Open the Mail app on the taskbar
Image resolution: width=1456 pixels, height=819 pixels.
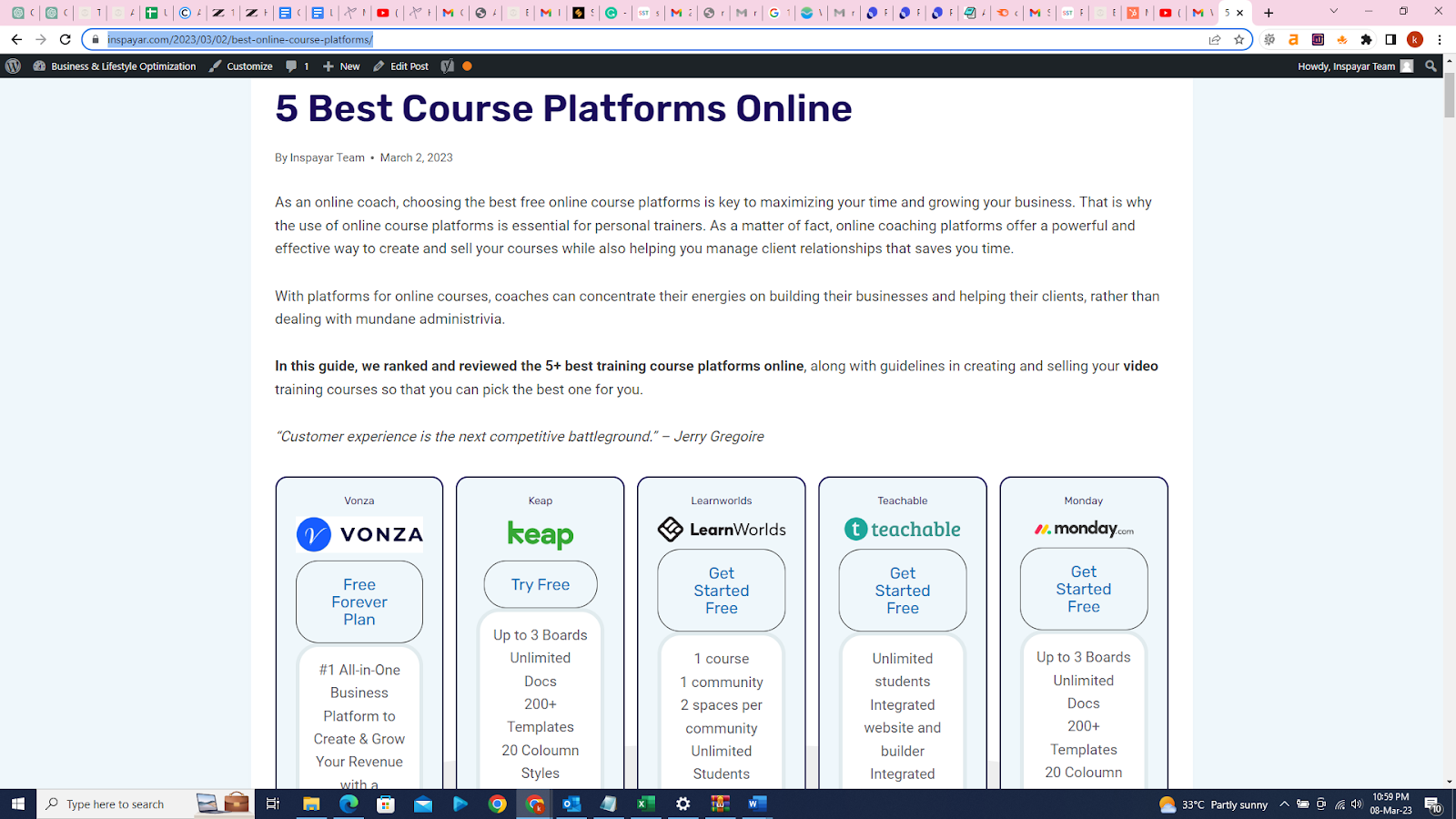click(423, 804)
